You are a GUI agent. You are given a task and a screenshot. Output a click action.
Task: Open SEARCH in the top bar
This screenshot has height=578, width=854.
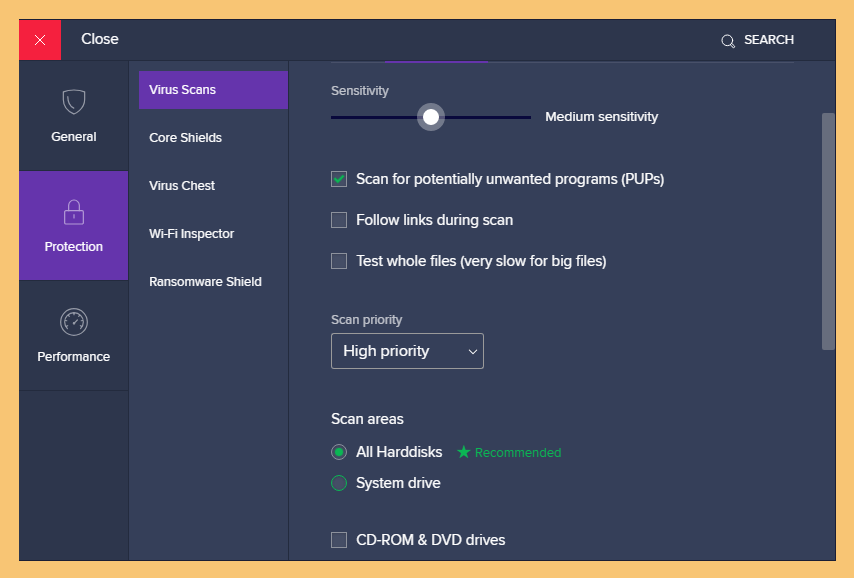tap(768, 40)
